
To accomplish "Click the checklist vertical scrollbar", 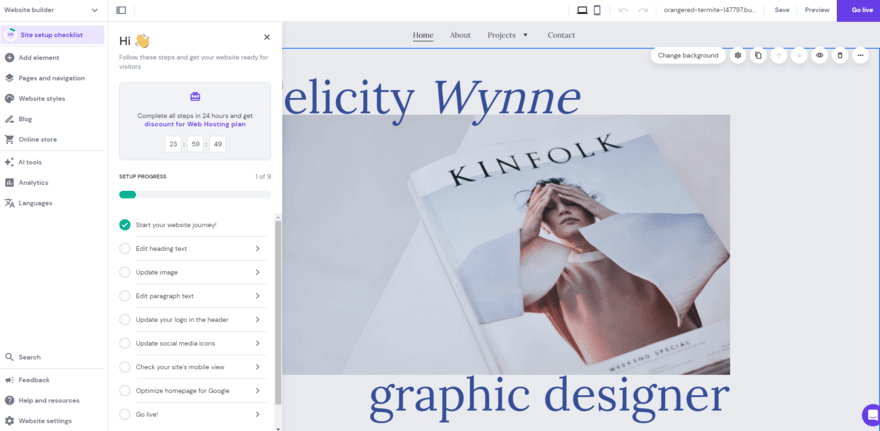I will 278,313.
